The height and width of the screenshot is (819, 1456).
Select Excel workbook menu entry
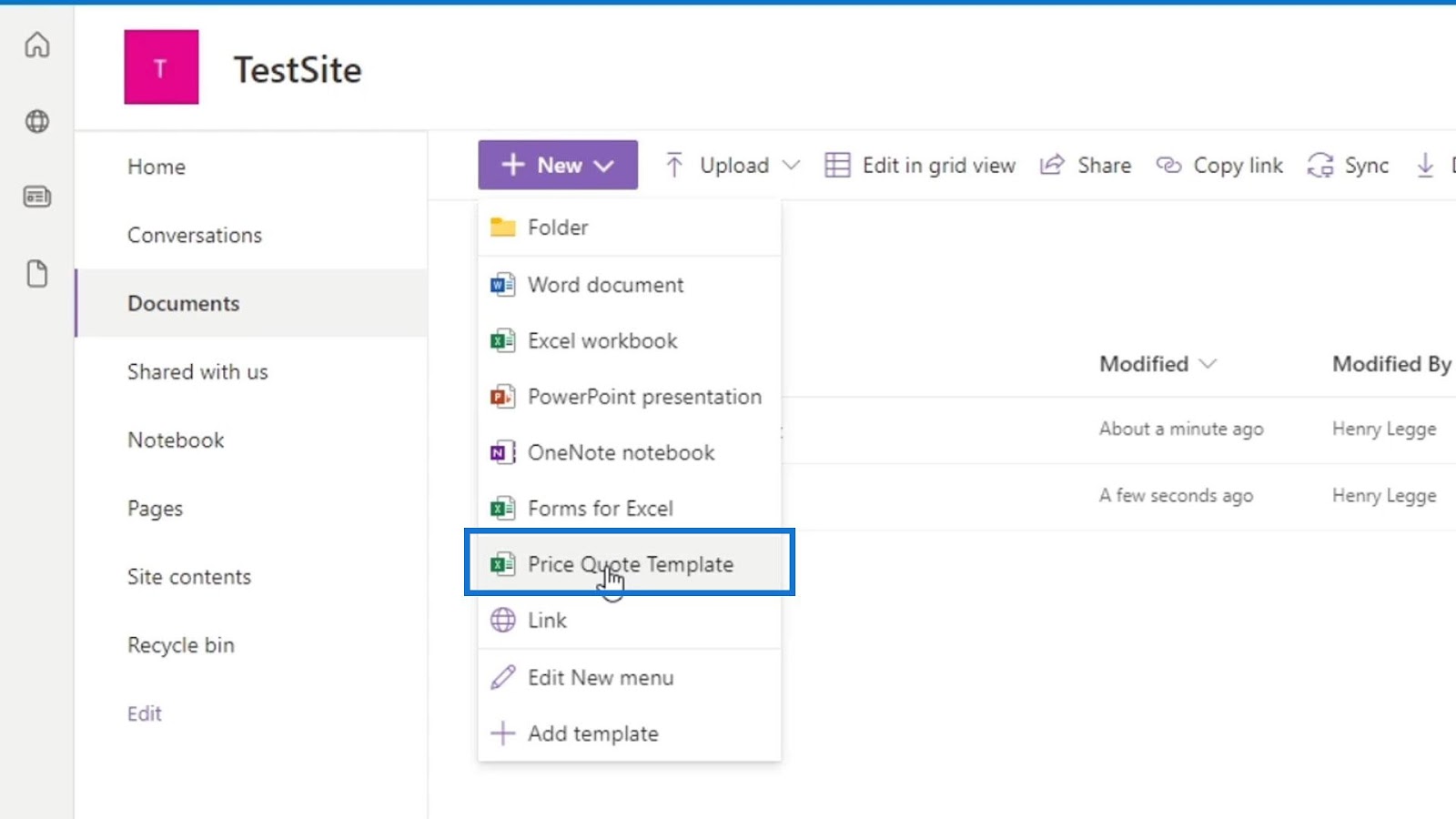602,341
